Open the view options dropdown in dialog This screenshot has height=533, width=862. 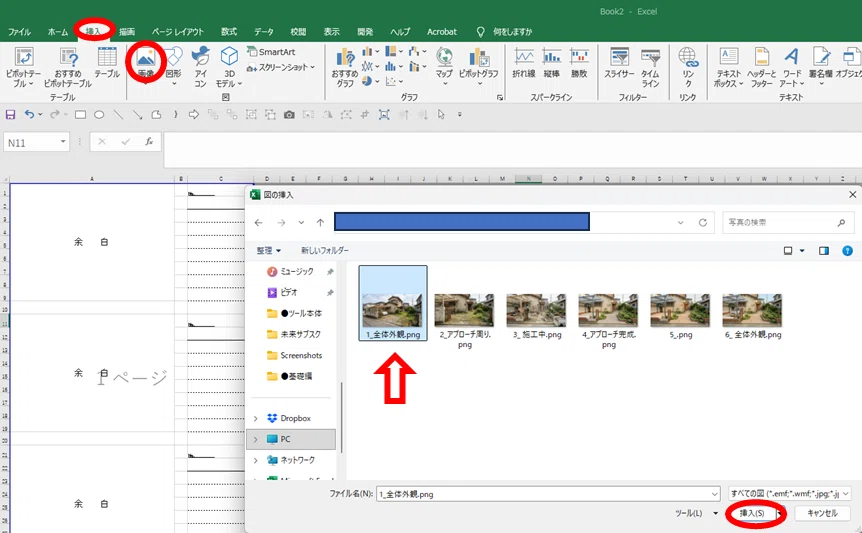coord(802,251)
